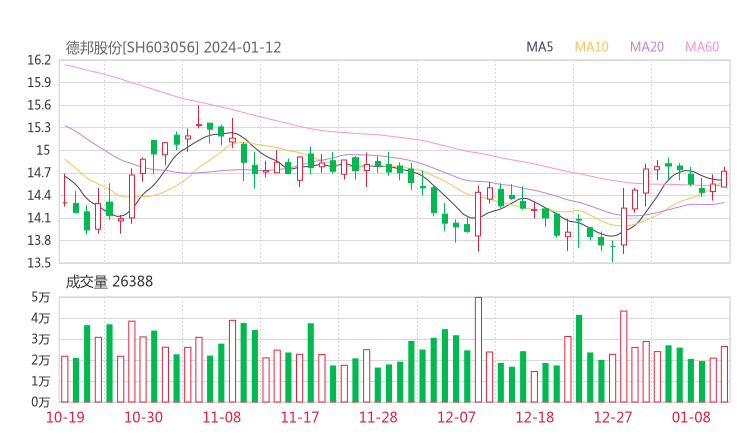Click the chart title 德邦股份[SH603056] 2024-01-12
This screenshot has width=740, height=440.
tap(173, 47)
